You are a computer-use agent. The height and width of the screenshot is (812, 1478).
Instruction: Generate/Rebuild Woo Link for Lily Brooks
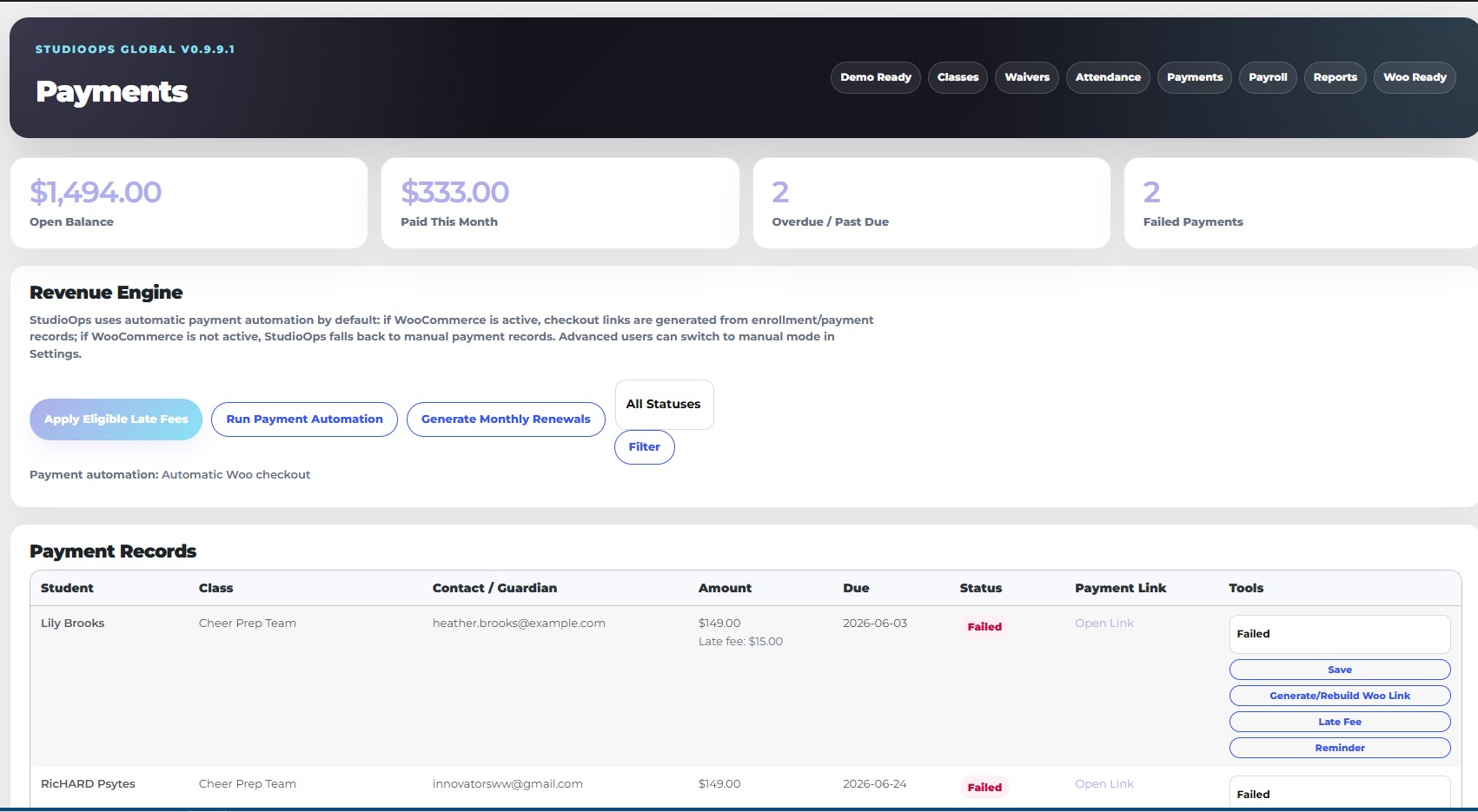[1339, 696]
